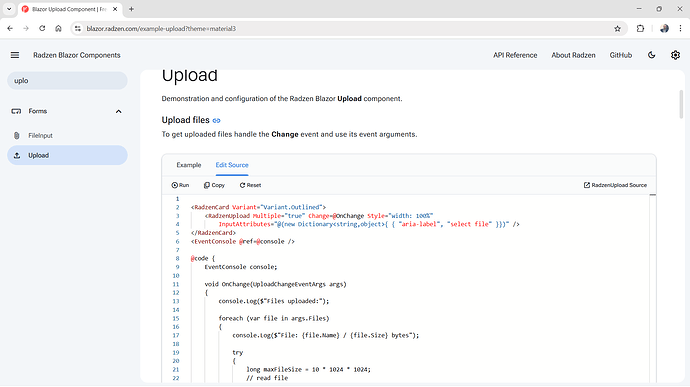Open theme settings gear icon
Image resolution: width=690 pixels, height=387 pixels.
click(675, 55)
